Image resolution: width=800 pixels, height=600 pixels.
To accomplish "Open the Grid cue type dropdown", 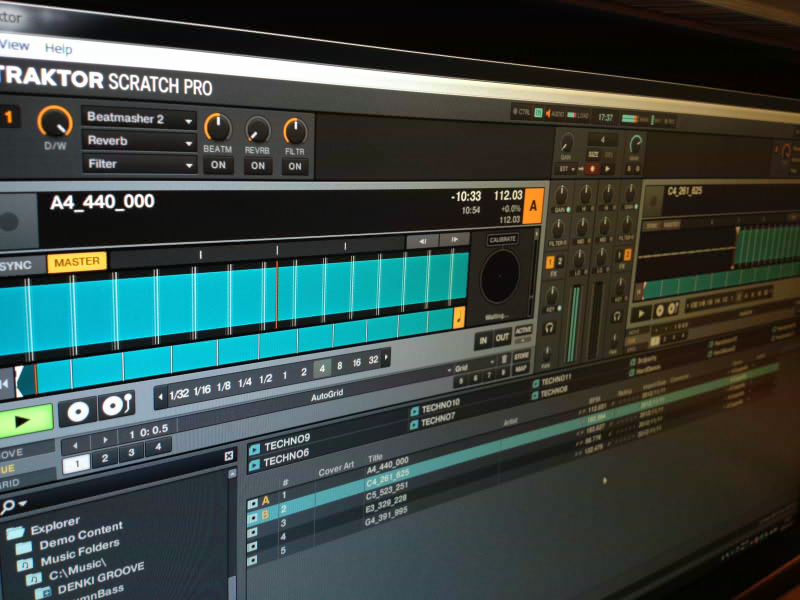I will (x=474, y=366).
